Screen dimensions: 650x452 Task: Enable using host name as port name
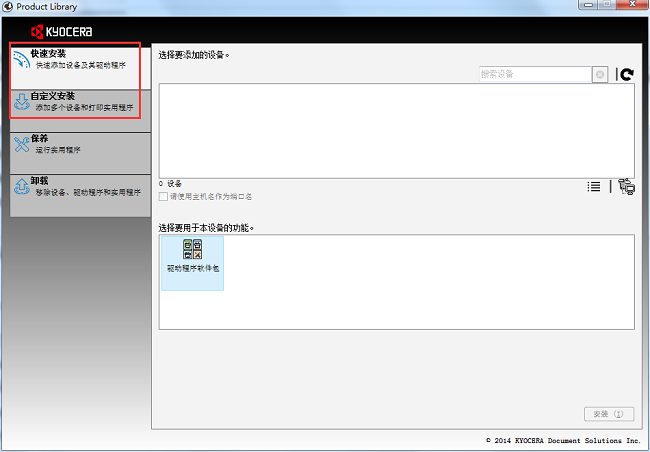point(163,197)
